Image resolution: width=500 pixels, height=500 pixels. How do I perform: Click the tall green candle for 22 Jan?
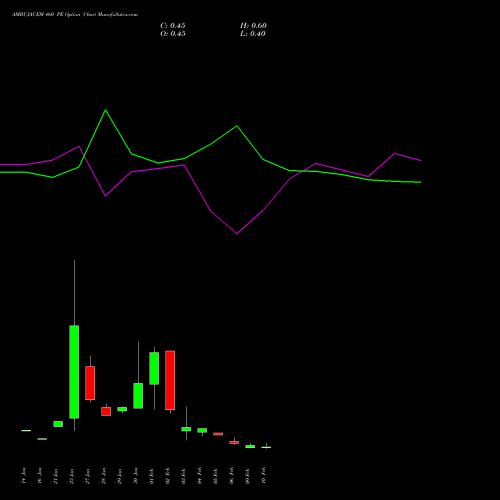[x=74, y=372]
